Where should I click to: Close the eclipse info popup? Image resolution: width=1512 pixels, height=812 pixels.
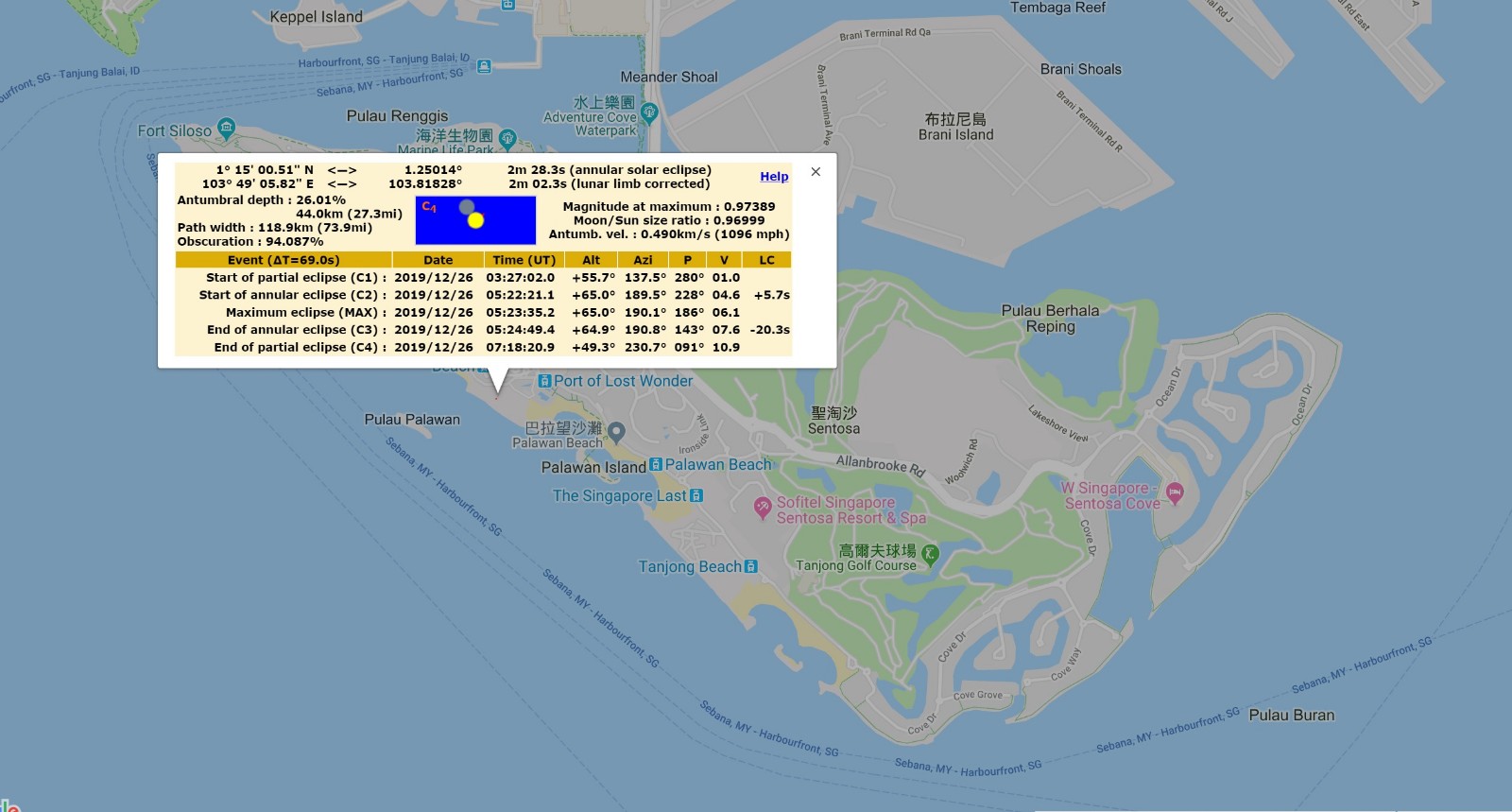(x=816, y=172)
